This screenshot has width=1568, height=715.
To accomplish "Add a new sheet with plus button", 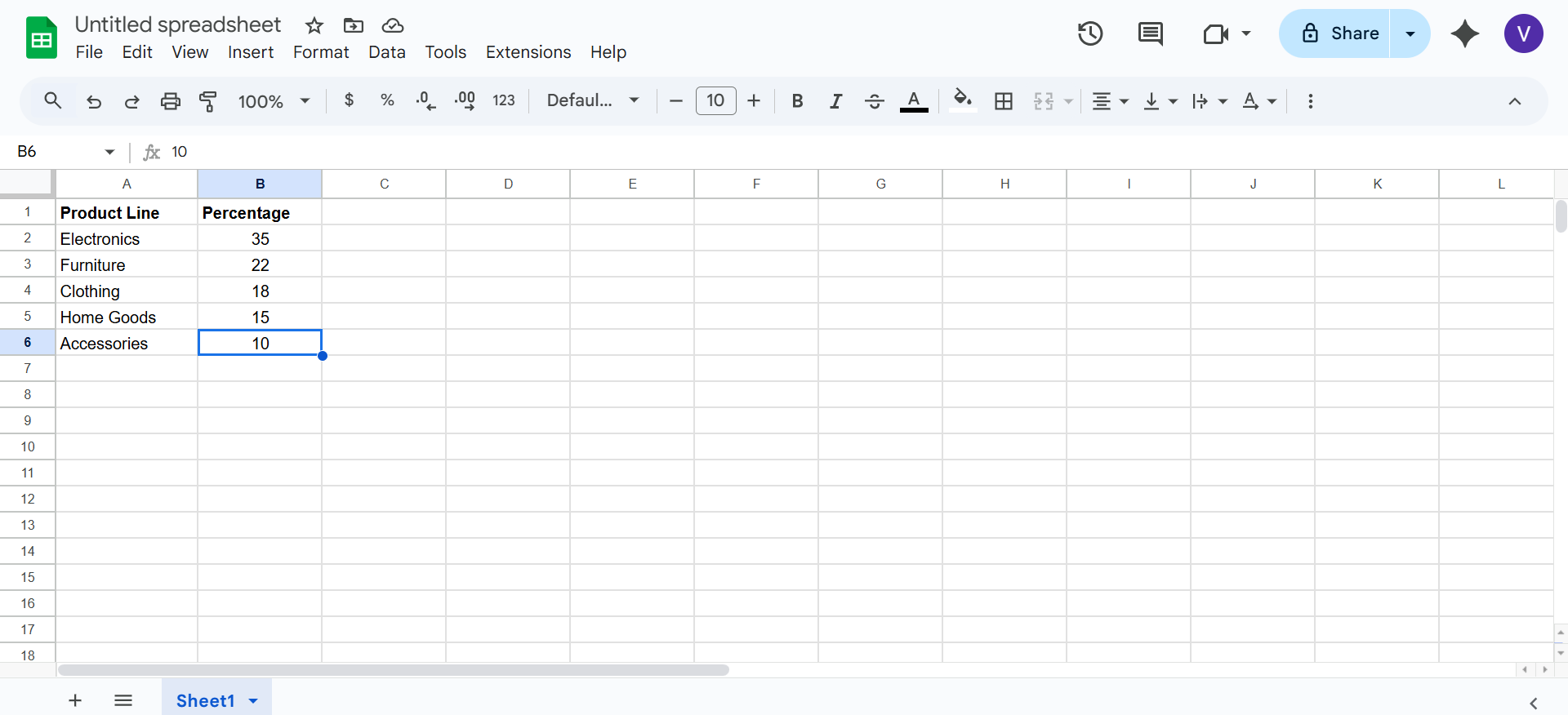I will point(75,700).
